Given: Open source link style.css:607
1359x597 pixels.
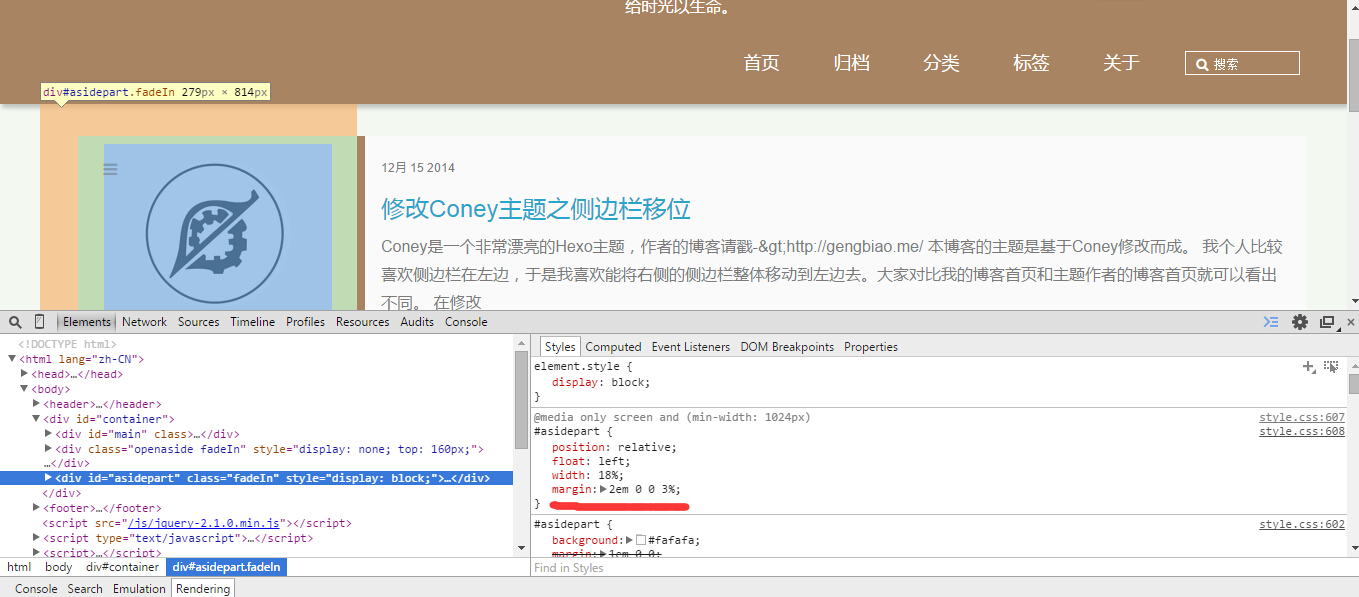Looking at the screenshot, I should click(1302, 417).
